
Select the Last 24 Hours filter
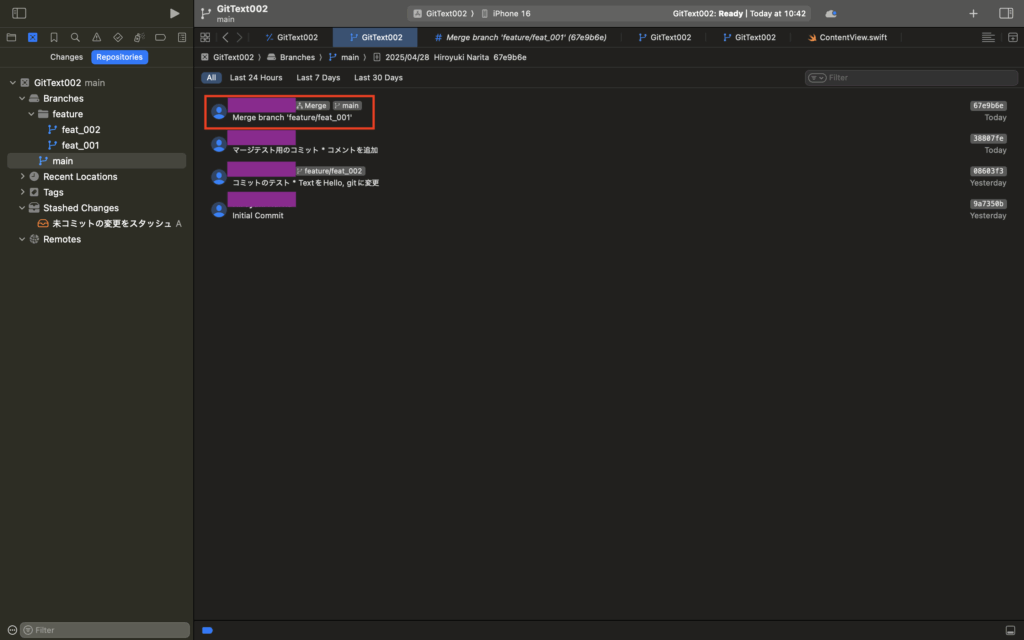click(x=256, y=78)
